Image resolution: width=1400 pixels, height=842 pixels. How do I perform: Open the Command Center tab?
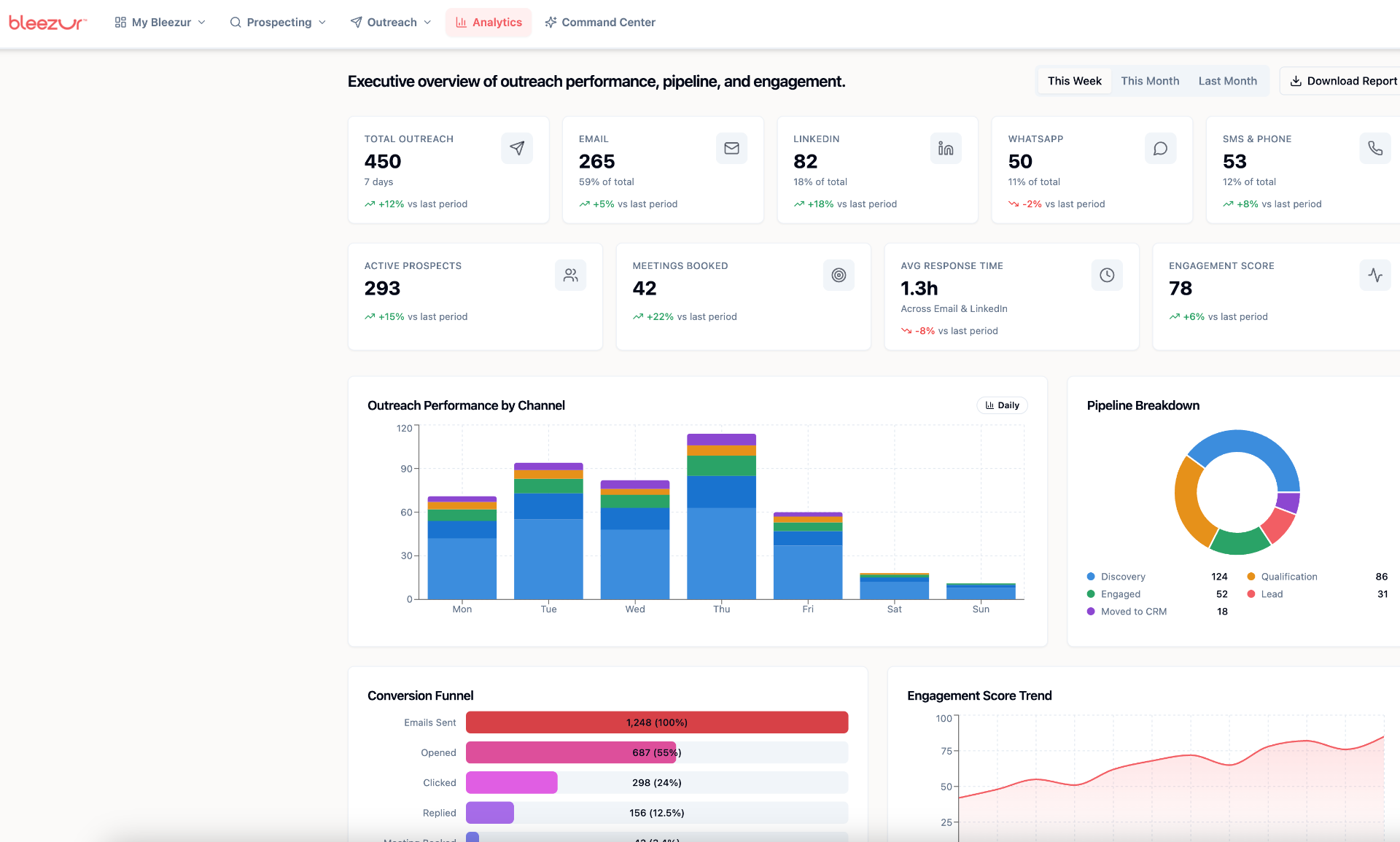pos(600,23)
